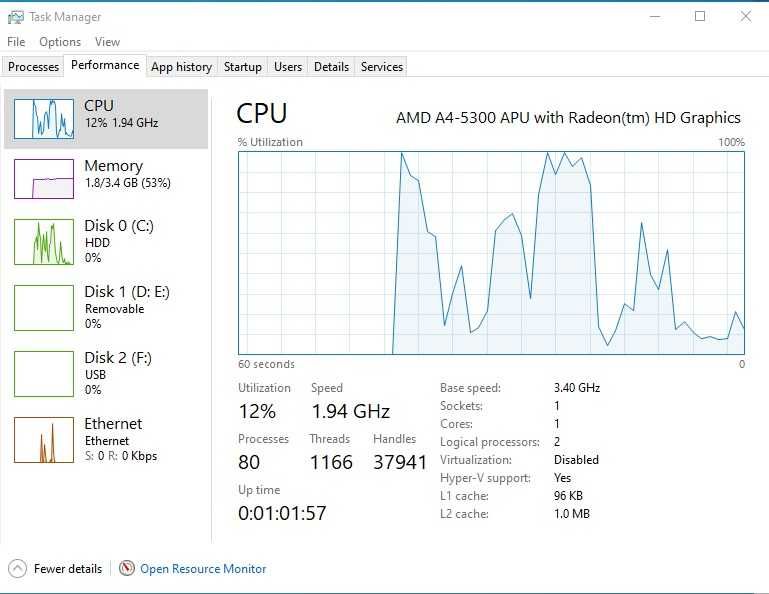
Task: Click the Resource Monitor gauge icon
Action: pyautogui.click(x=127, y=569)
